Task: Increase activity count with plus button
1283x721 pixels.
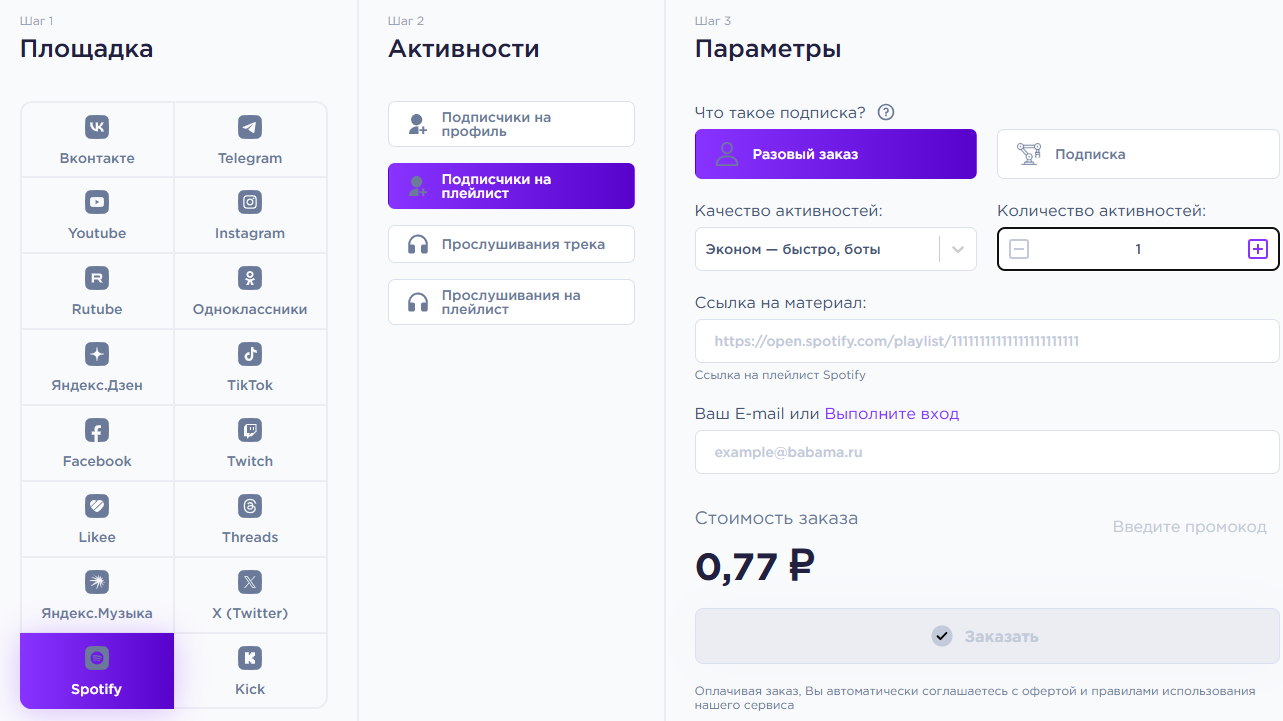Action: (1258, 249)
